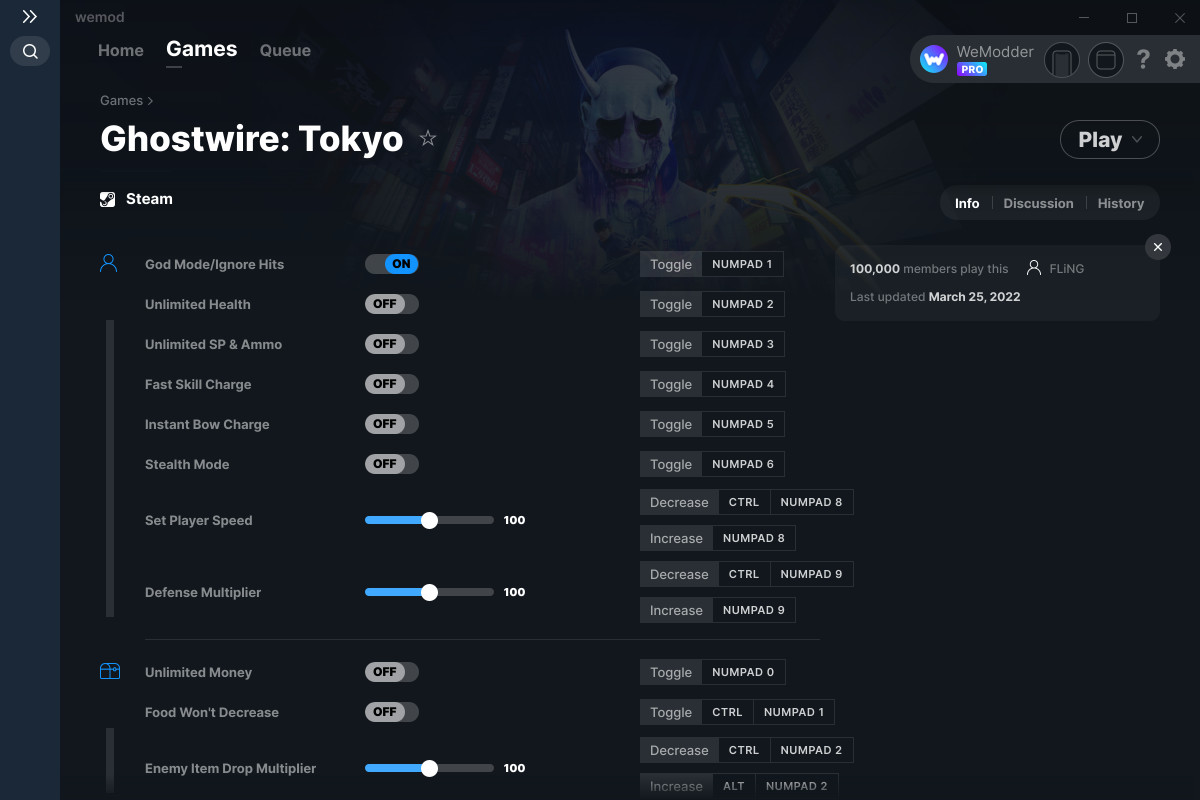Click the Games breadcrumb chevron
The image size is (1200, 800).
151,100
